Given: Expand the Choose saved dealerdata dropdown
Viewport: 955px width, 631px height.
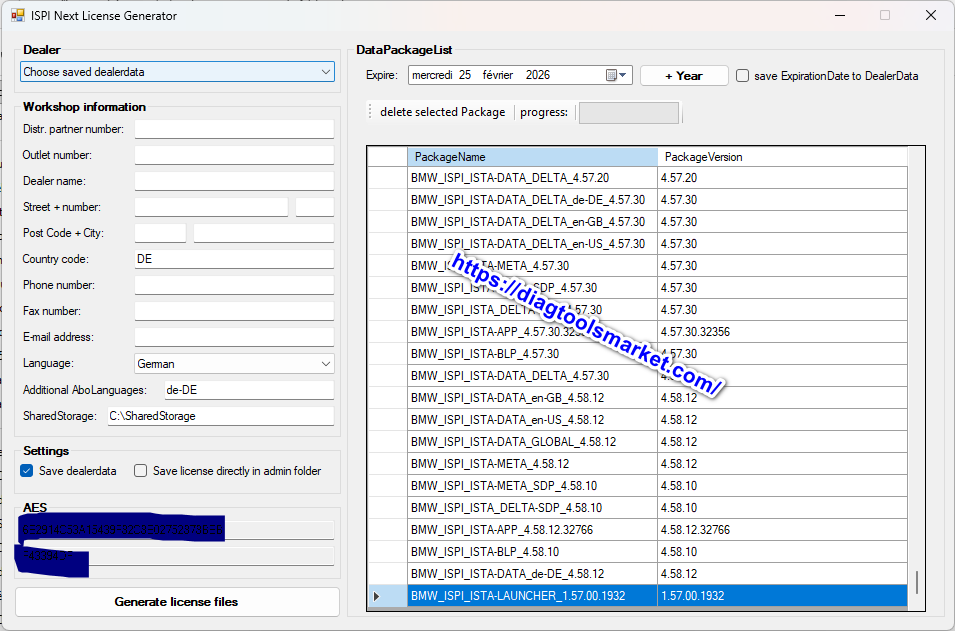Looking at the screenshot, I should pos(326,72).
